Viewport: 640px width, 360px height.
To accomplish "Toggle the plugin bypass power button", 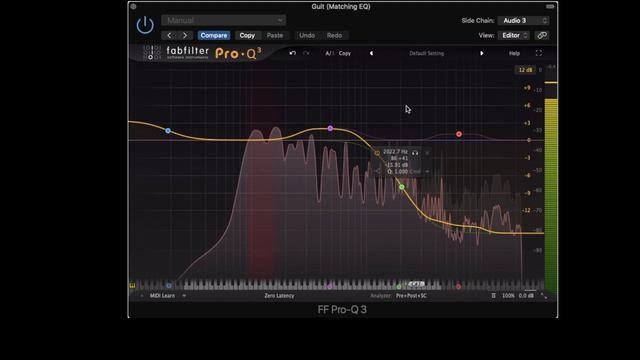I will pyautogui.click(x=145, y=25).
